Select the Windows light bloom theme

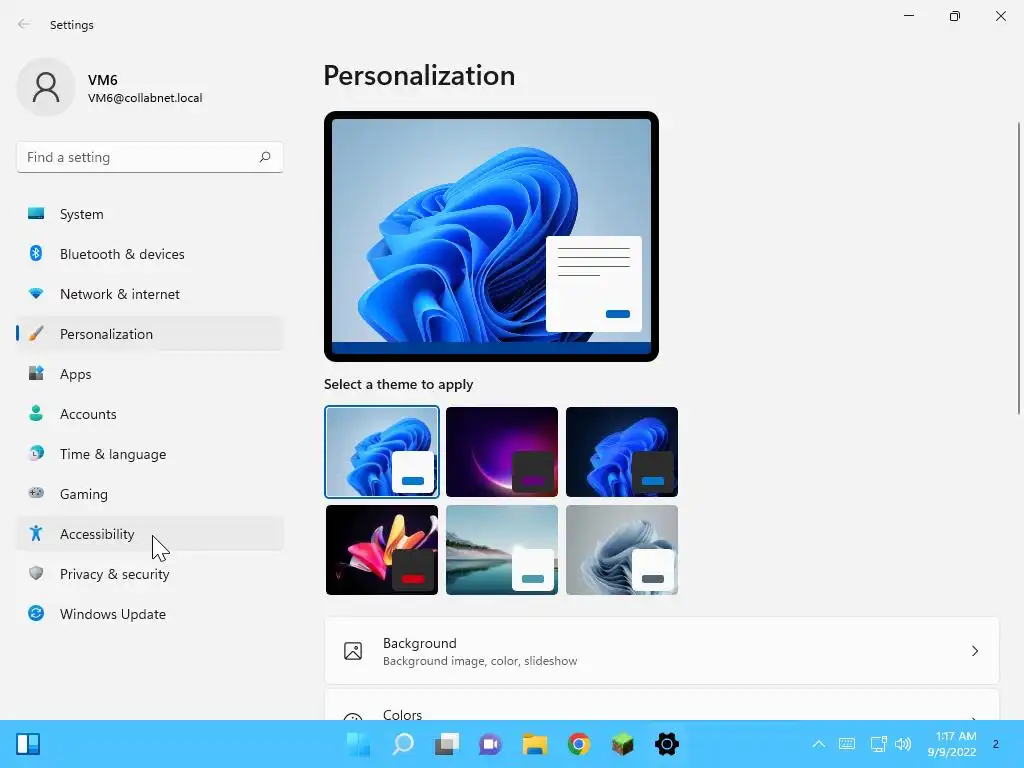tap(382, 452)
